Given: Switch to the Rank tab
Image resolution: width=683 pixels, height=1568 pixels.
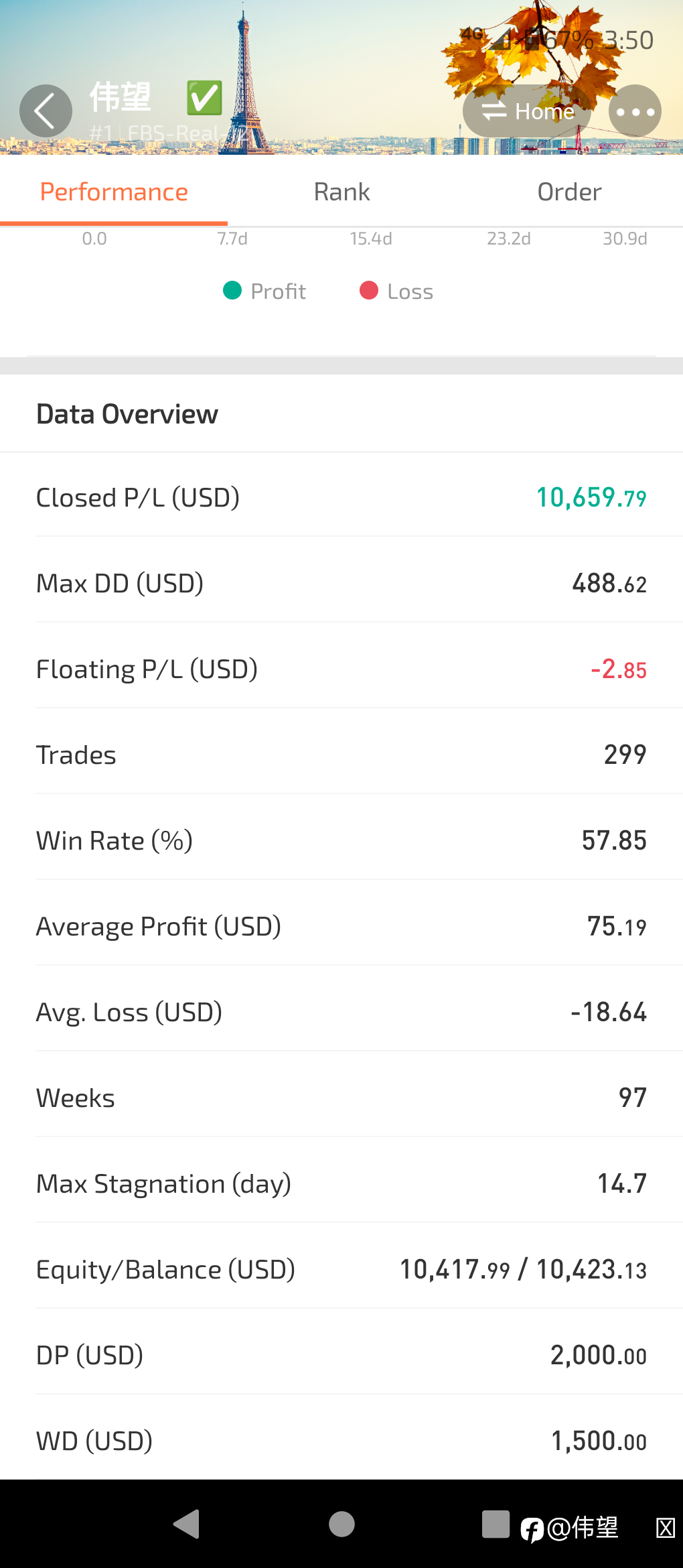Looking at the screenshot, I should click(341, 192).
